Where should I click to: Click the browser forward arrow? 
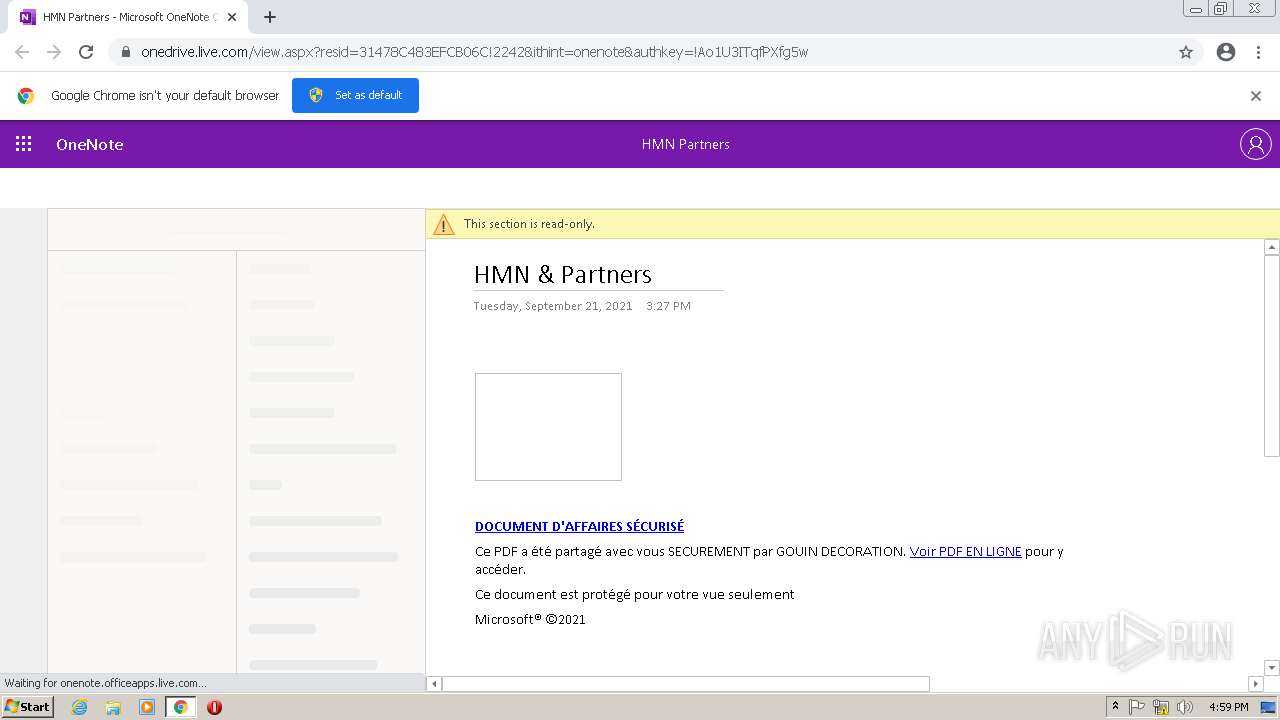click(x=54, y=52)
